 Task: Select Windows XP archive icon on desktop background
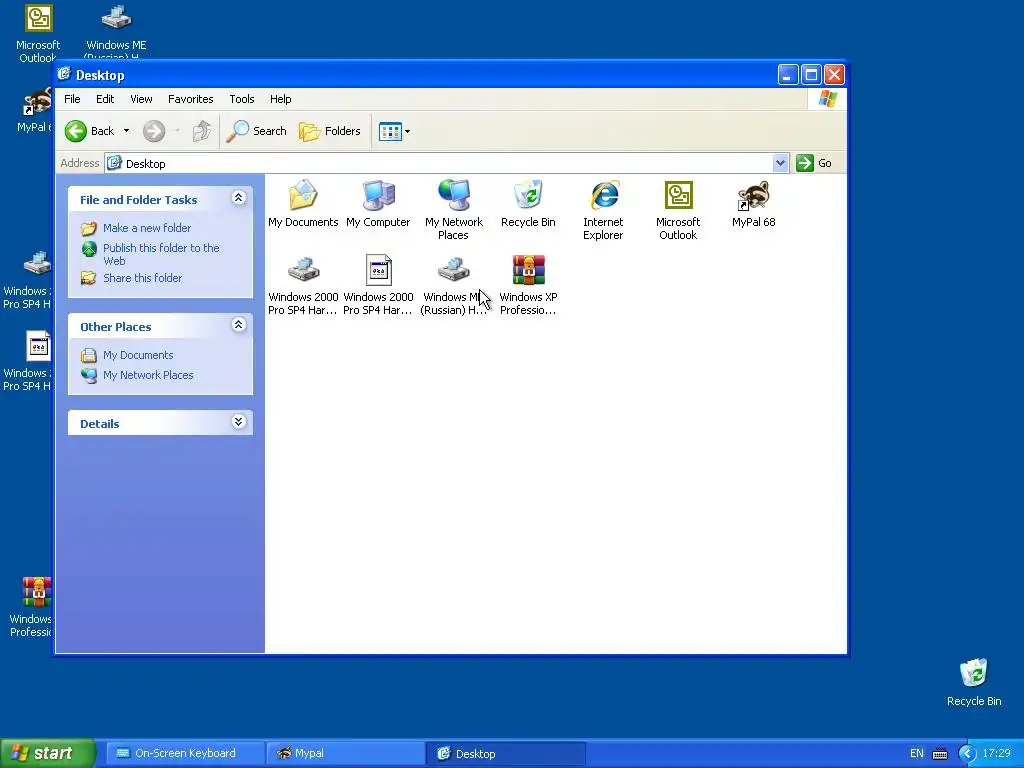click(31, 607)
